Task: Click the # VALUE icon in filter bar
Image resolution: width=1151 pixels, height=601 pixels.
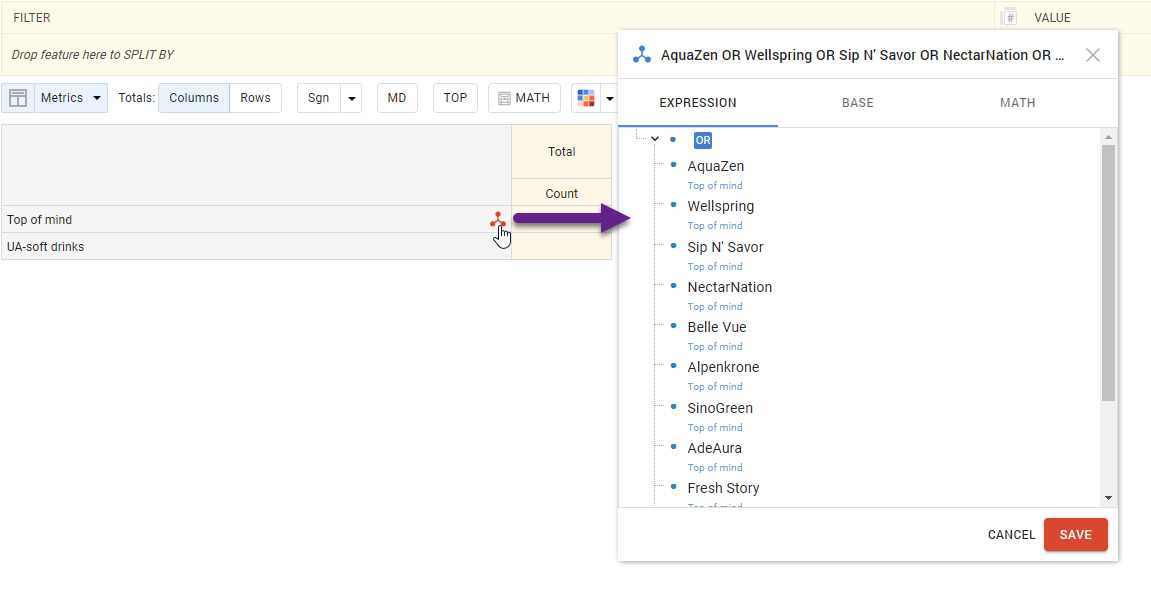Action: coord(1010,16)
